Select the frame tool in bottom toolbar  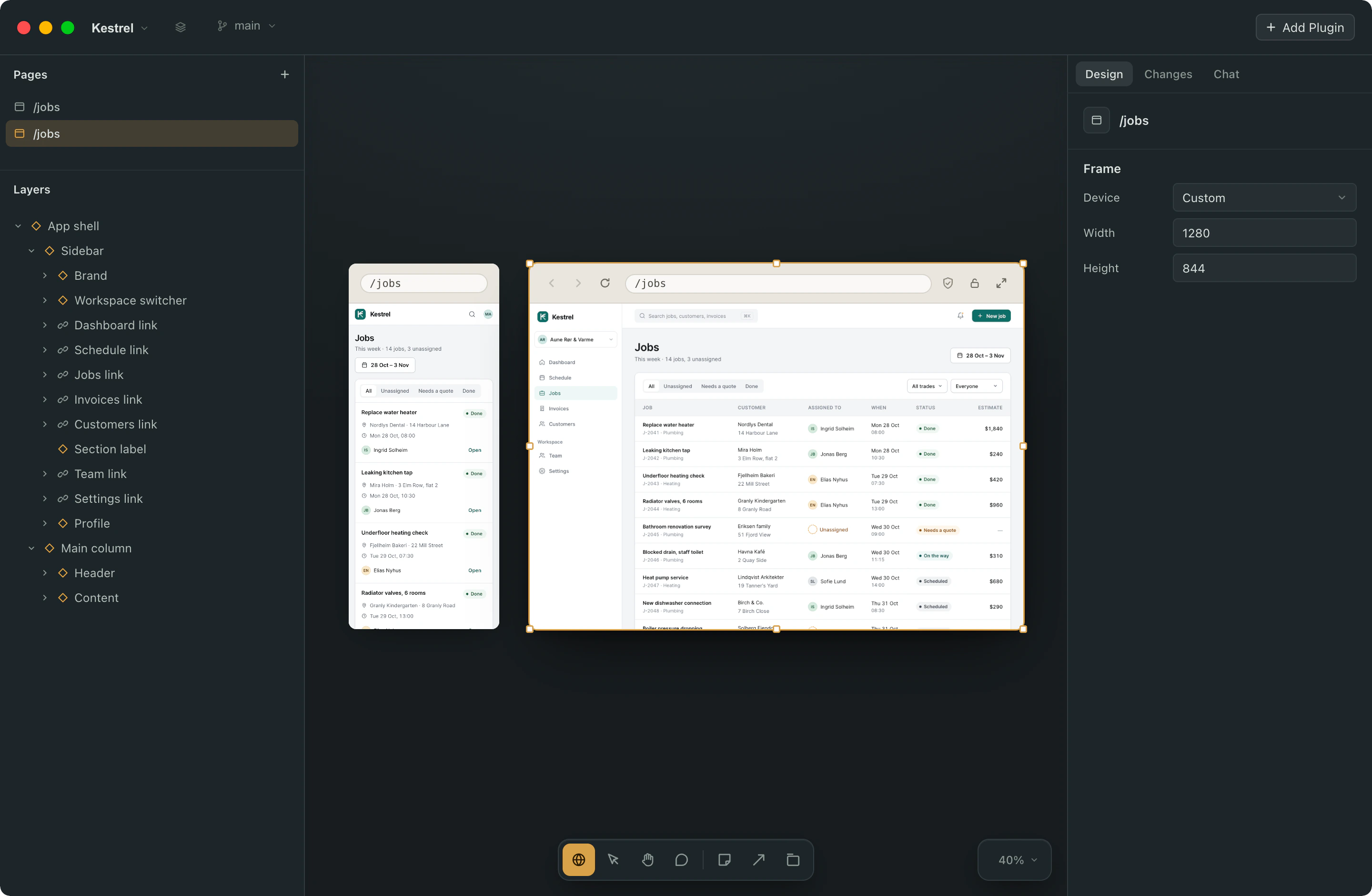793,860
